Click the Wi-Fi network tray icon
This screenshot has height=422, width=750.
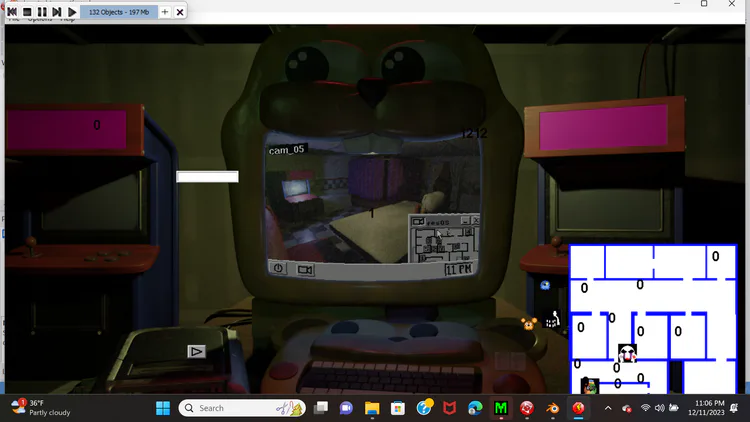tap(645, 408)
